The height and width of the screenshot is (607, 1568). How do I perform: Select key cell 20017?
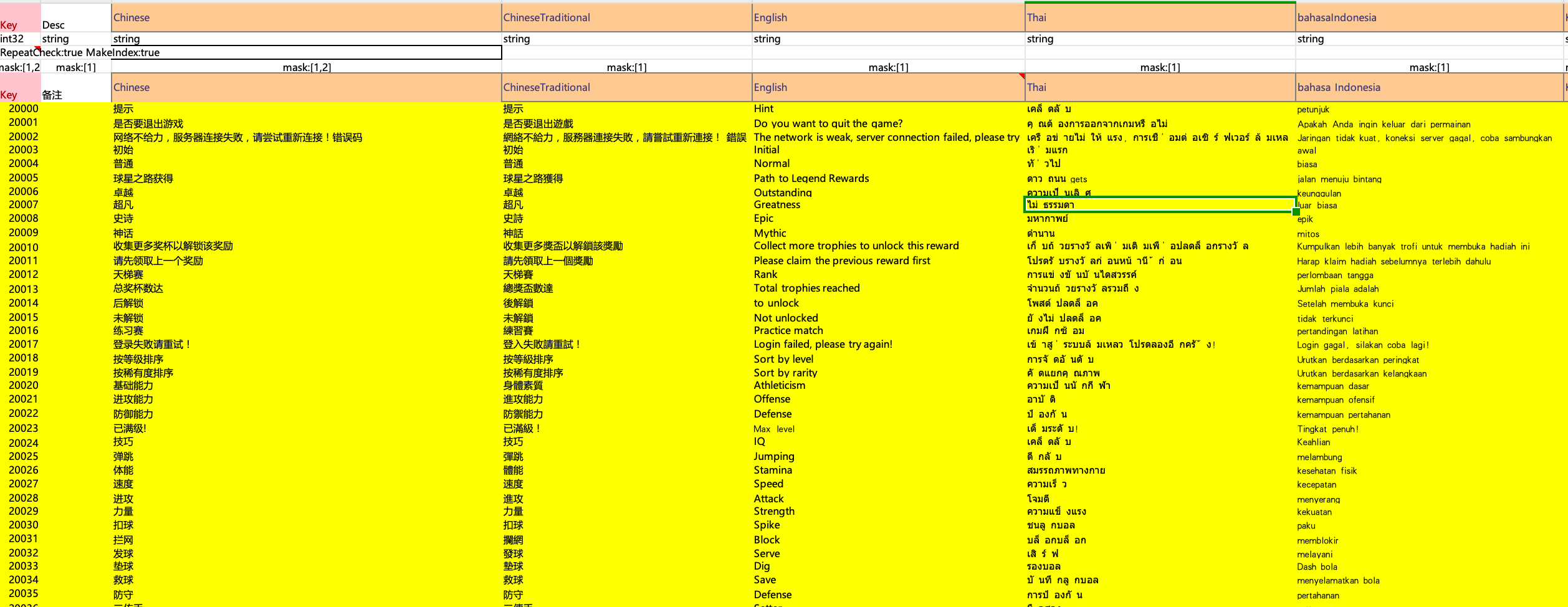click(21, 344)
